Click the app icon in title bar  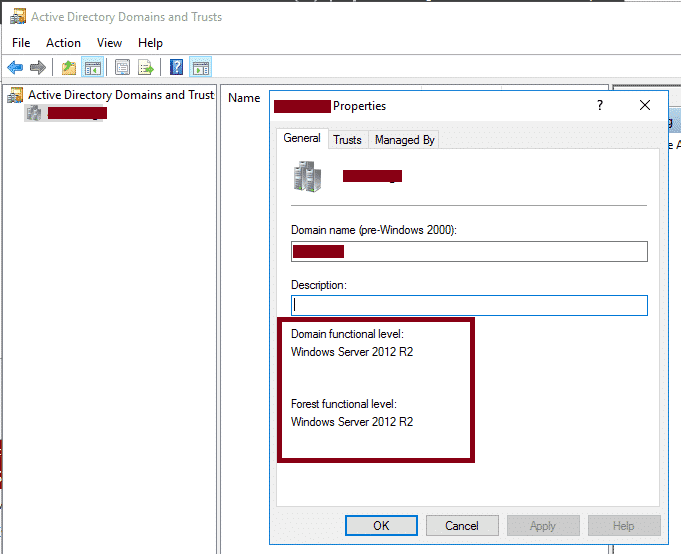pyautogui.click(x=18, y=16)
